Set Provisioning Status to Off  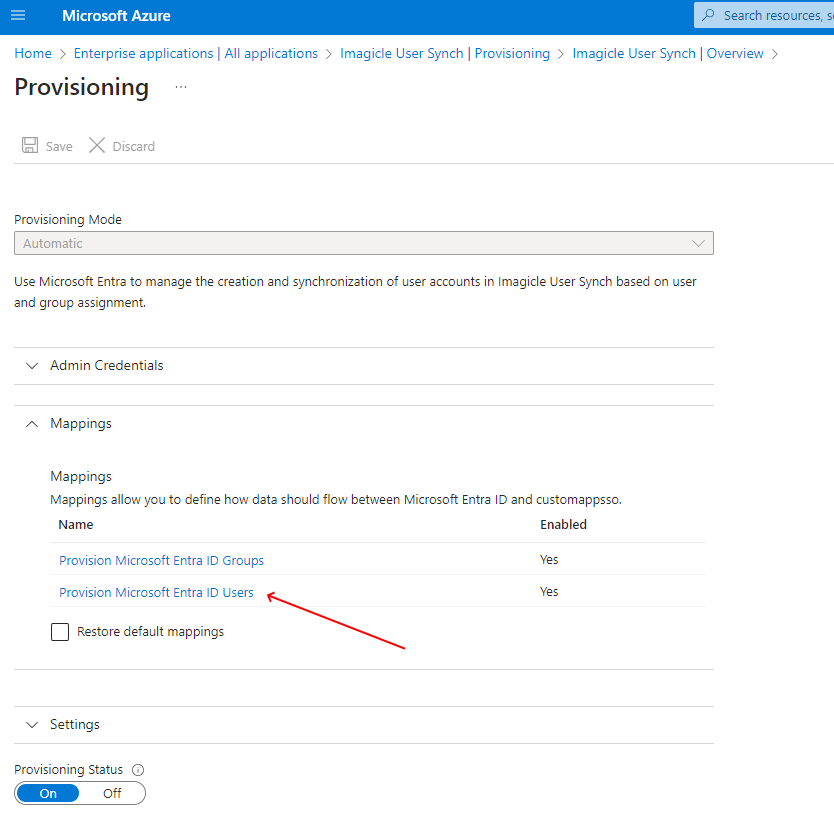pos(112,793)
